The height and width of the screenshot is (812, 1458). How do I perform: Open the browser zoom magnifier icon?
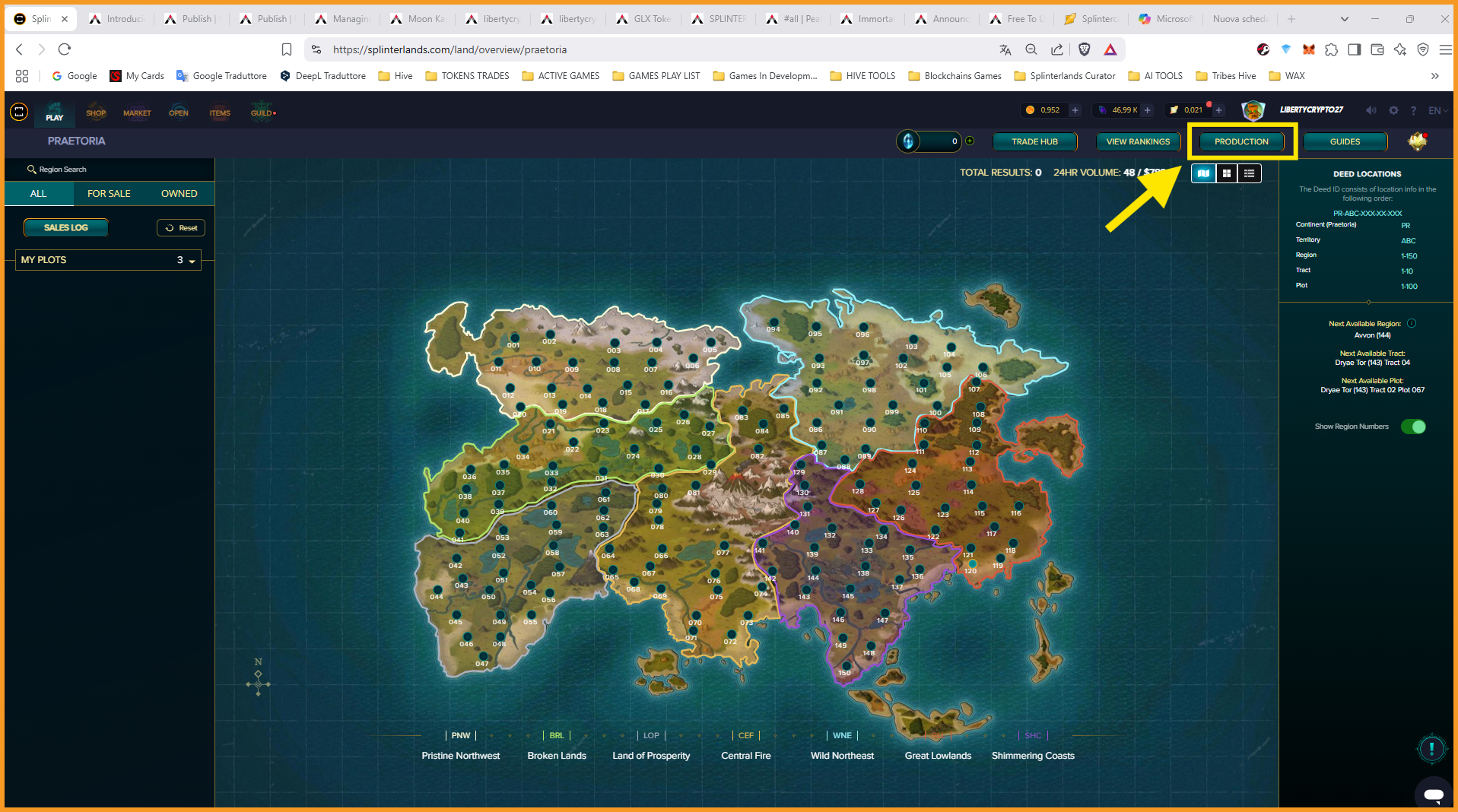point(1031,49)
